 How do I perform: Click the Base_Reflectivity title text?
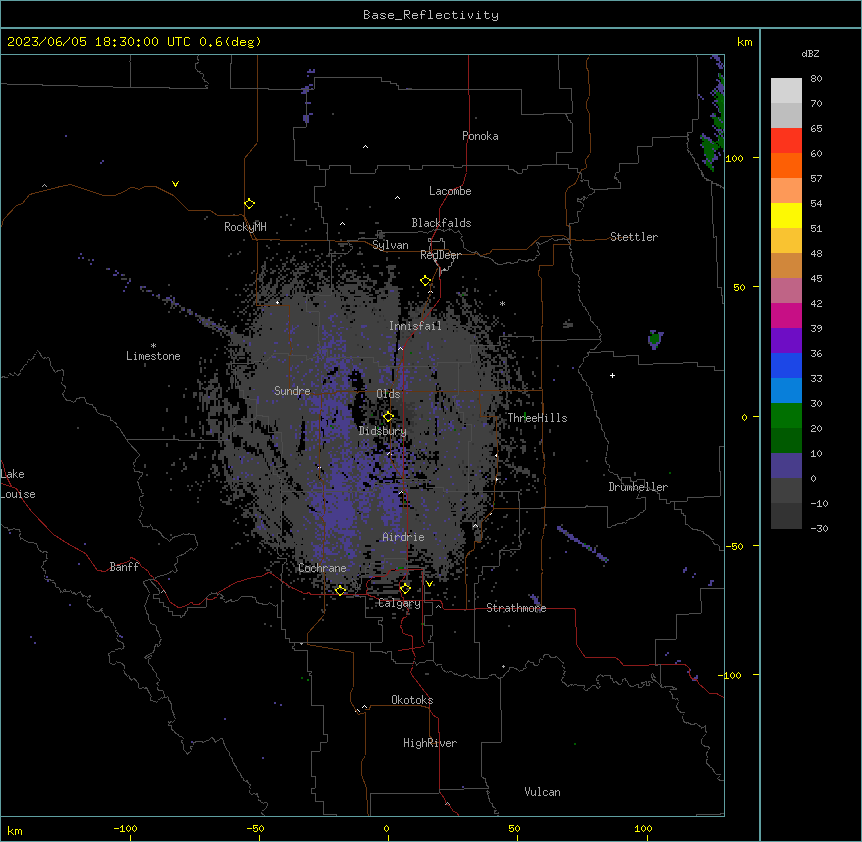pyautogui.click(x=431, y=15)
